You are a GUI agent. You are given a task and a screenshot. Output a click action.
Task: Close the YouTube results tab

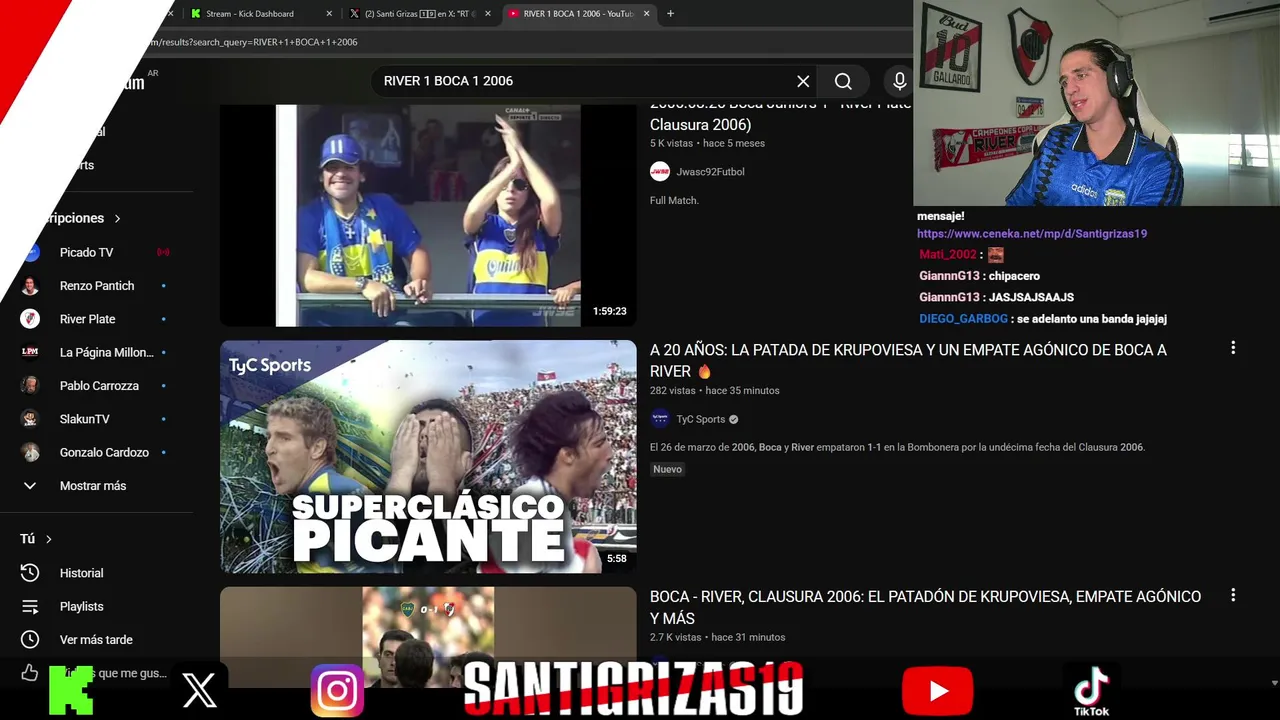point(647,14)
